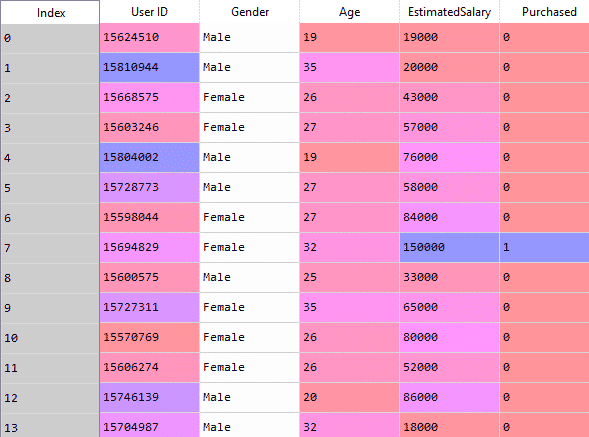Click the Age cell in row 12

pyautogui.click(x=349, y=398)
